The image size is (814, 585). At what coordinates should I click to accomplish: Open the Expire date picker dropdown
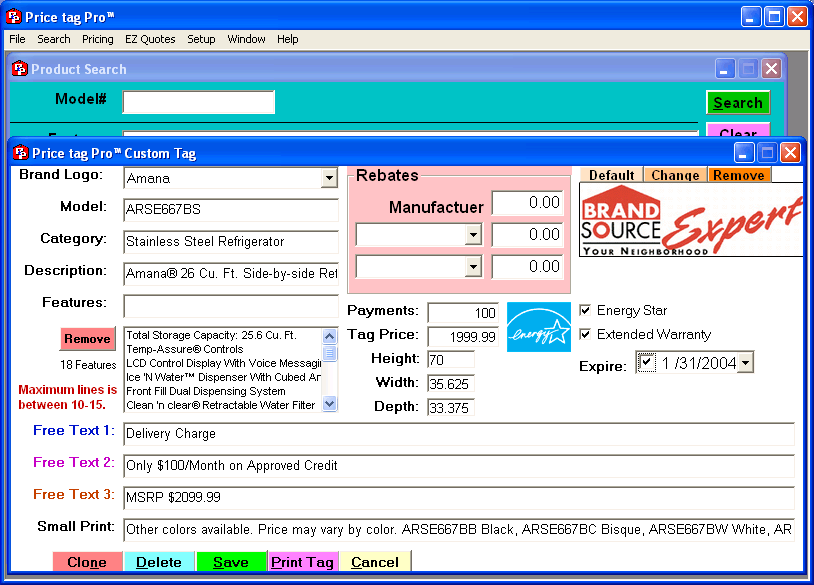(745, 362)
